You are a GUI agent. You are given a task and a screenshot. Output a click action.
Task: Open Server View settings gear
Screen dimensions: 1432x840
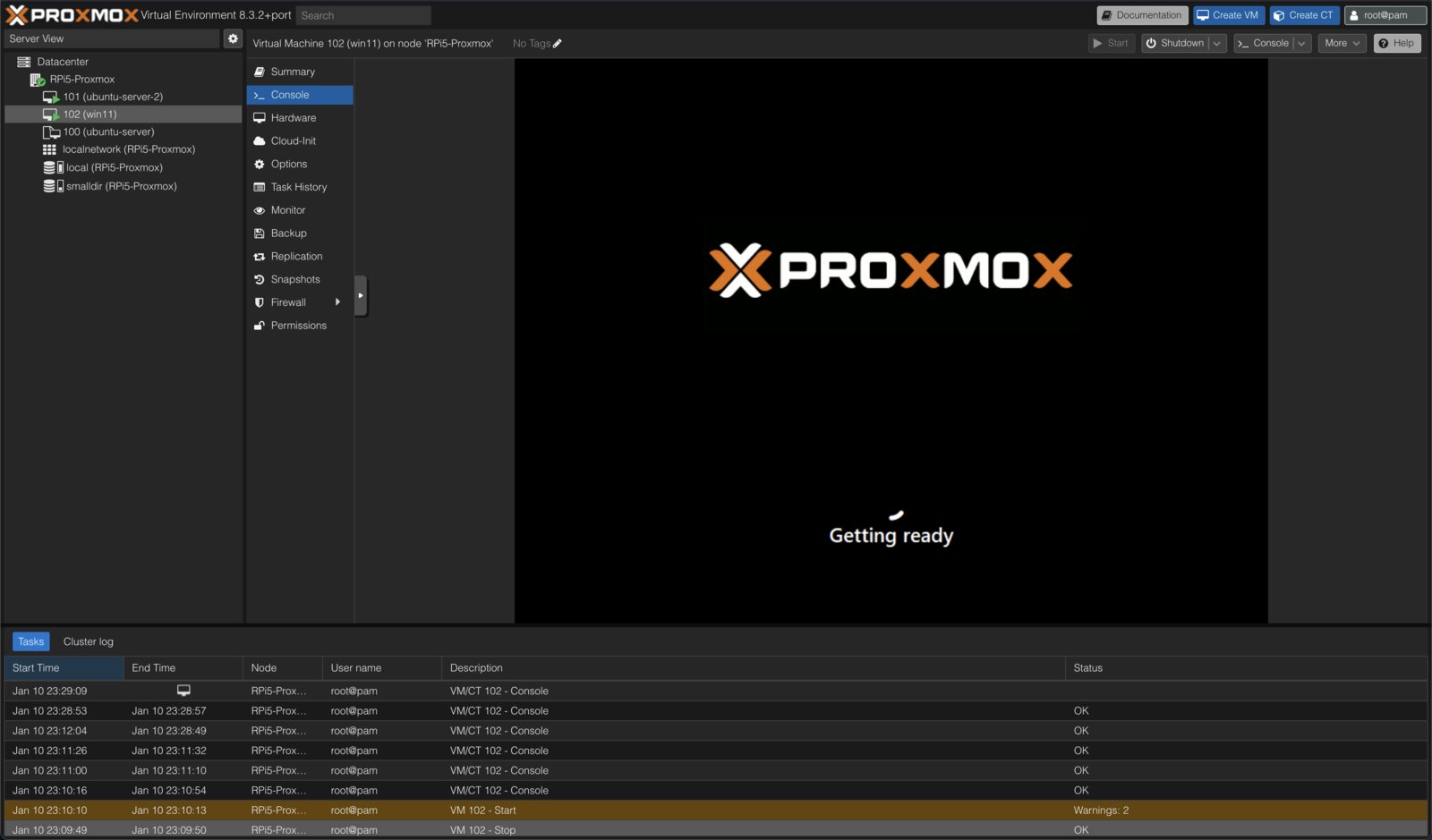click(233, 38)
